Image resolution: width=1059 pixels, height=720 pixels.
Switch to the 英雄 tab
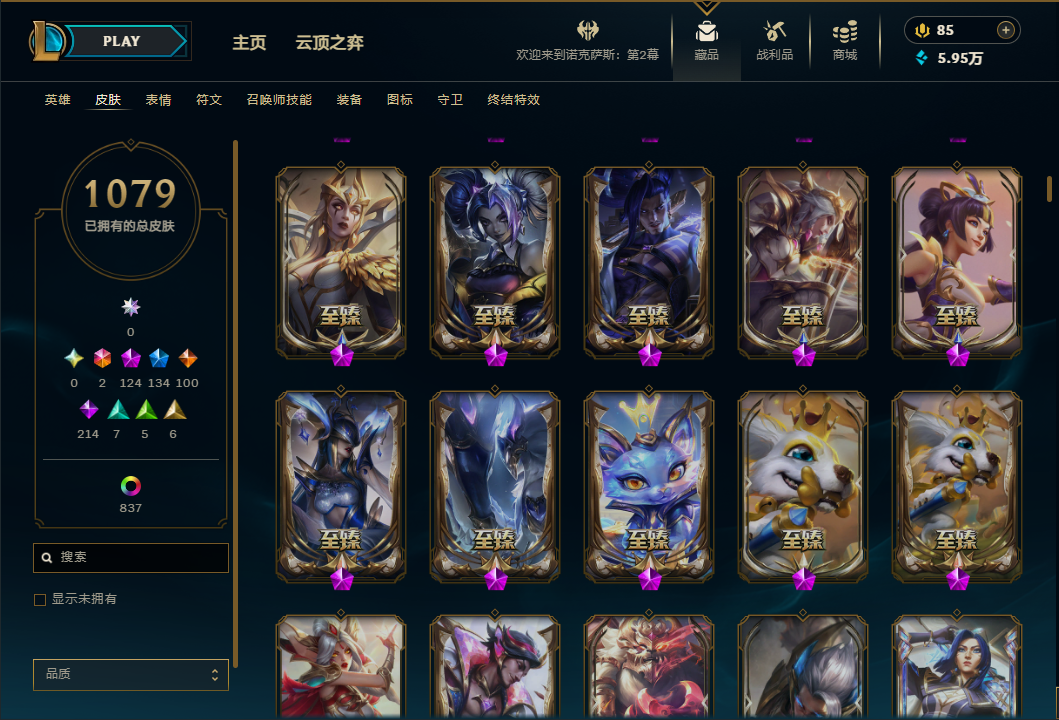coord(57,100)
